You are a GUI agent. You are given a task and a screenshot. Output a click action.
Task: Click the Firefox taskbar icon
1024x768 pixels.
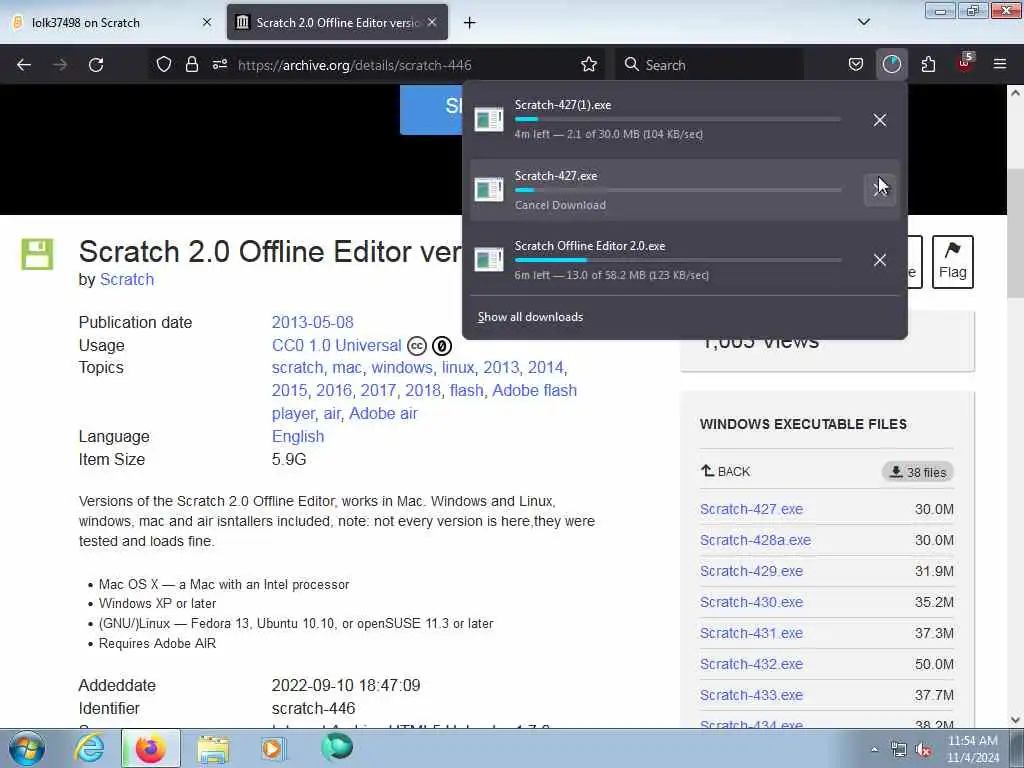coord(150,749)
